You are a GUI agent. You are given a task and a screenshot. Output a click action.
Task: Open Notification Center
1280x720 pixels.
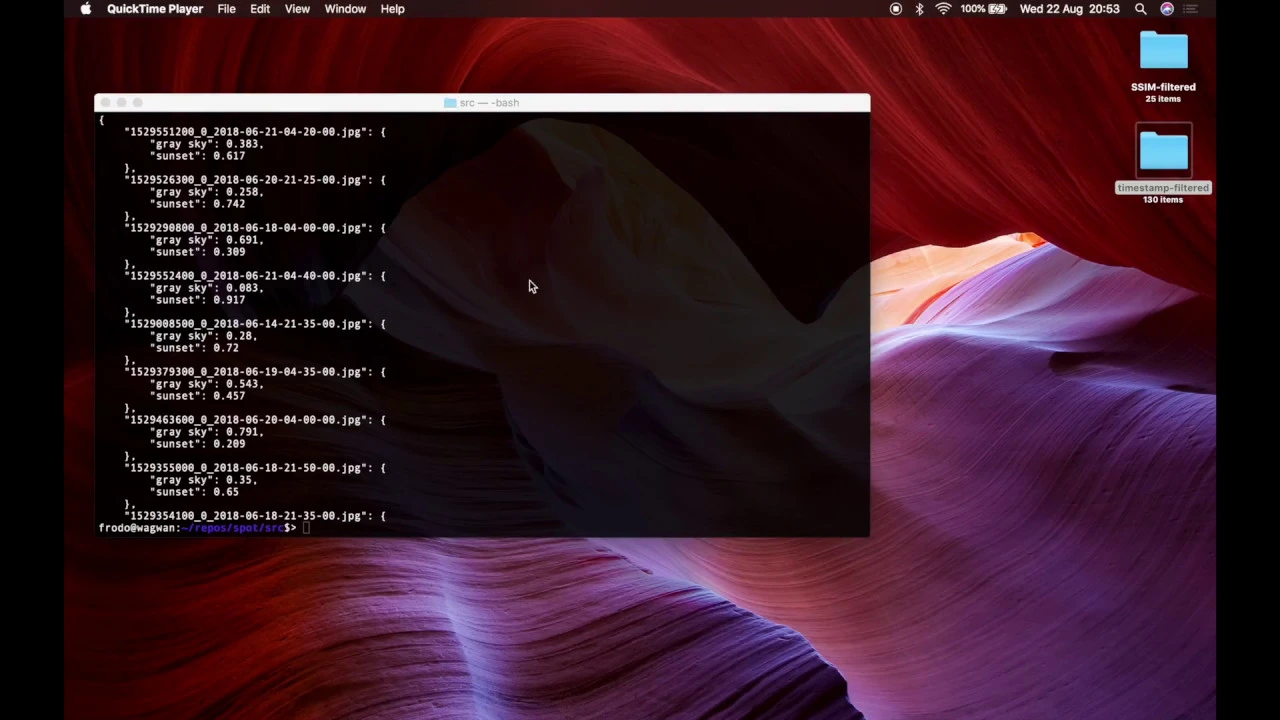pyautogui.click(x=1191, y=9)
